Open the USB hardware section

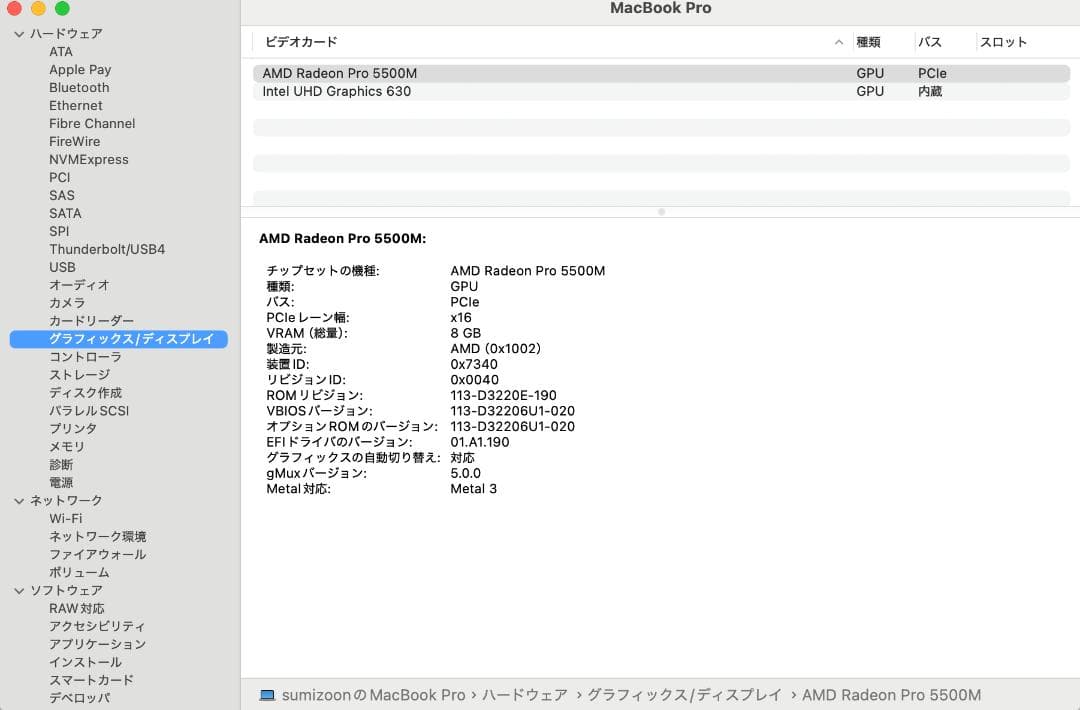[x=62, y=267]
